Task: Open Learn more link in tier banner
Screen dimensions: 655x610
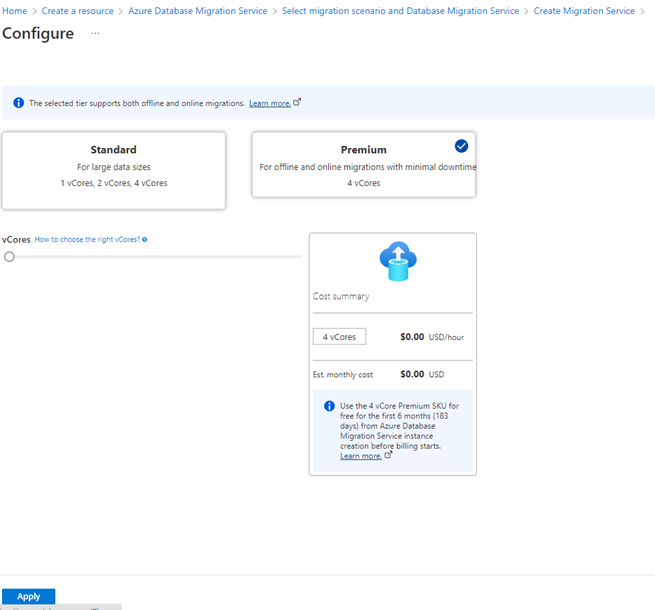Action: tap(270, 103)
